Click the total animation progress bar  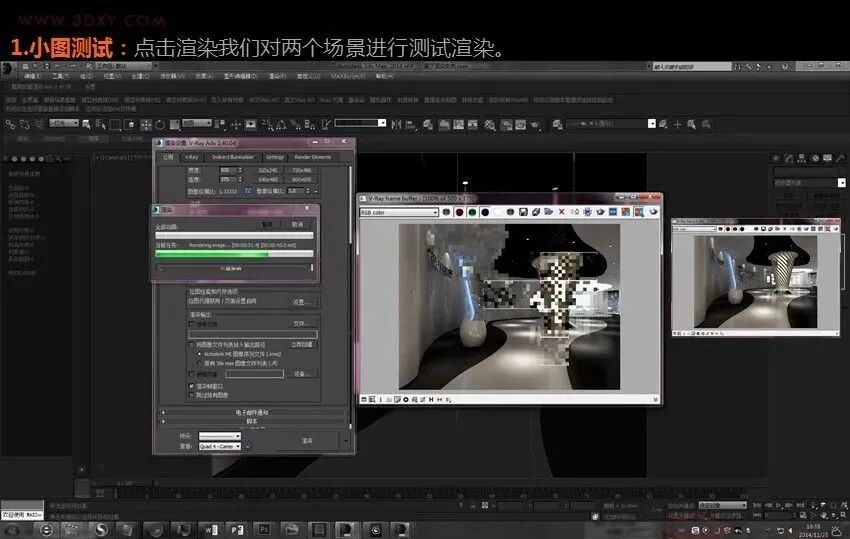[x=234, y=235]
